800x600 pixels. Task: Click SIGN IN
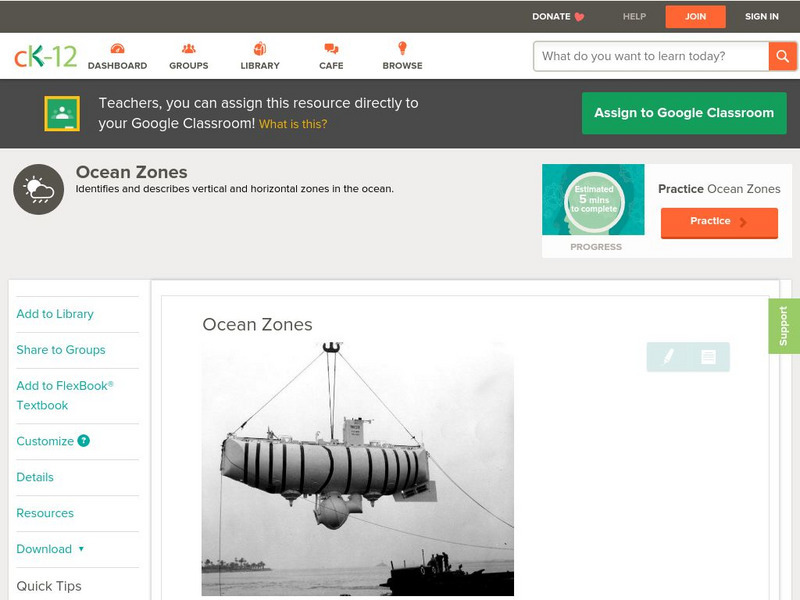pos(762,16)
